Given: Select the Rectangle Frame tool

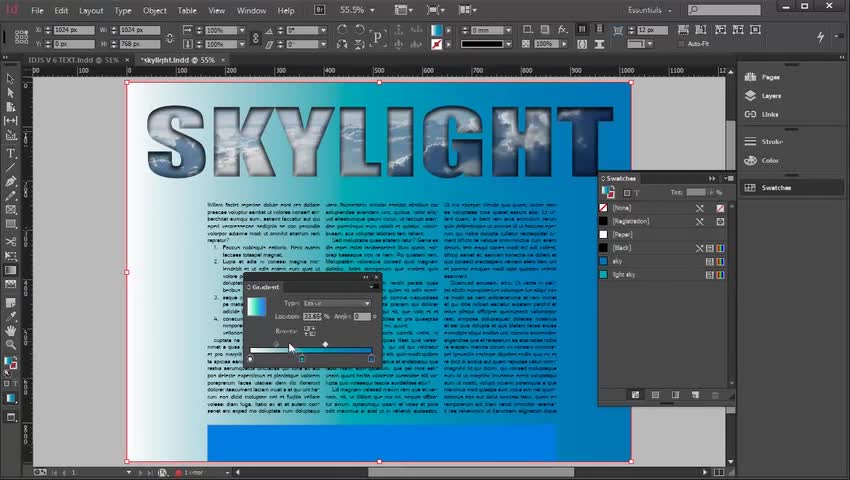Looking at the screenshot, I should click(10, 210).
